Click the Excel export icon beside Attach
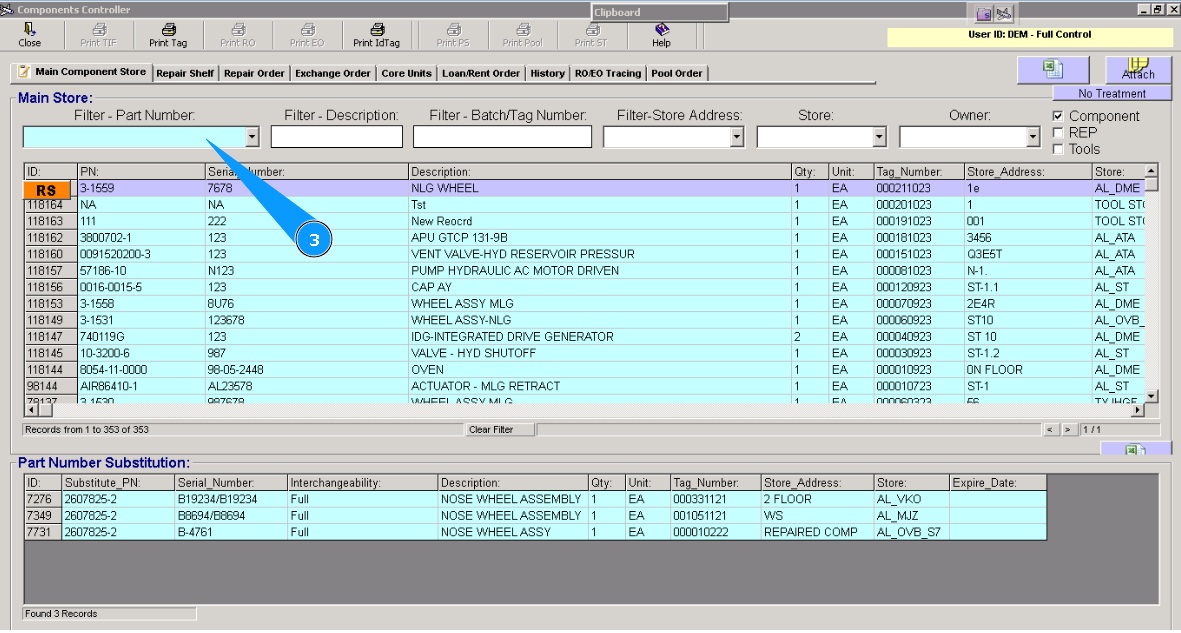The image size is (1181, 633). pos(1052,69)
